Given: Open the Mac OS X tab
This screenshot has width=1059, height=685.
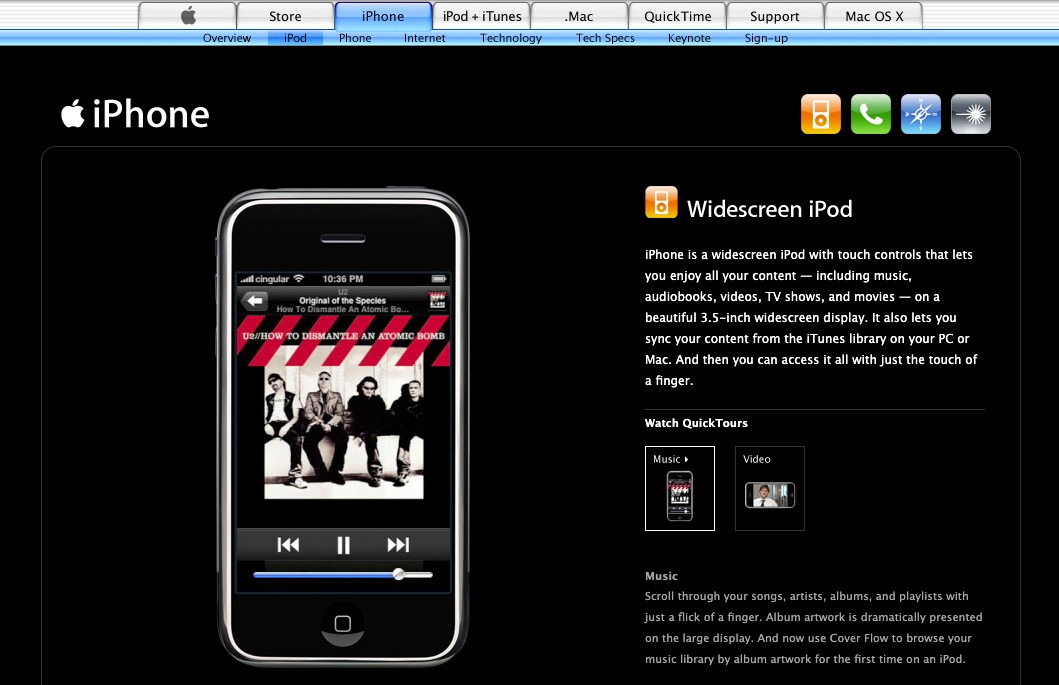Looking at the screenshot, I should (x=874, y=16).
